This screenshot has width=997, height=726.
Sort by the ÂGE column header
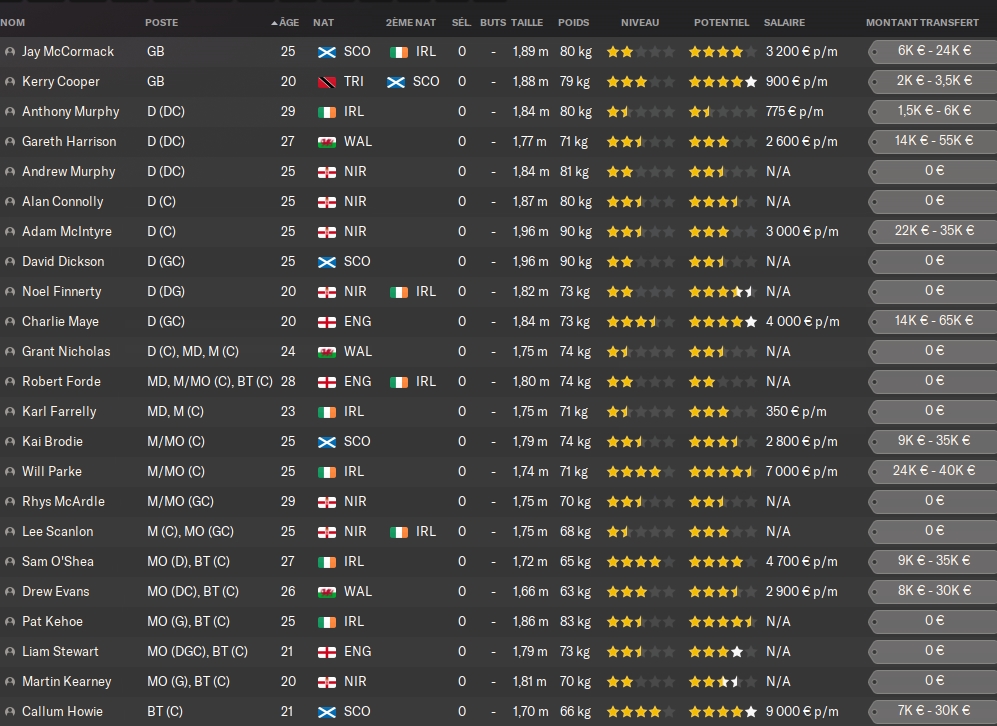click(287, 22)
